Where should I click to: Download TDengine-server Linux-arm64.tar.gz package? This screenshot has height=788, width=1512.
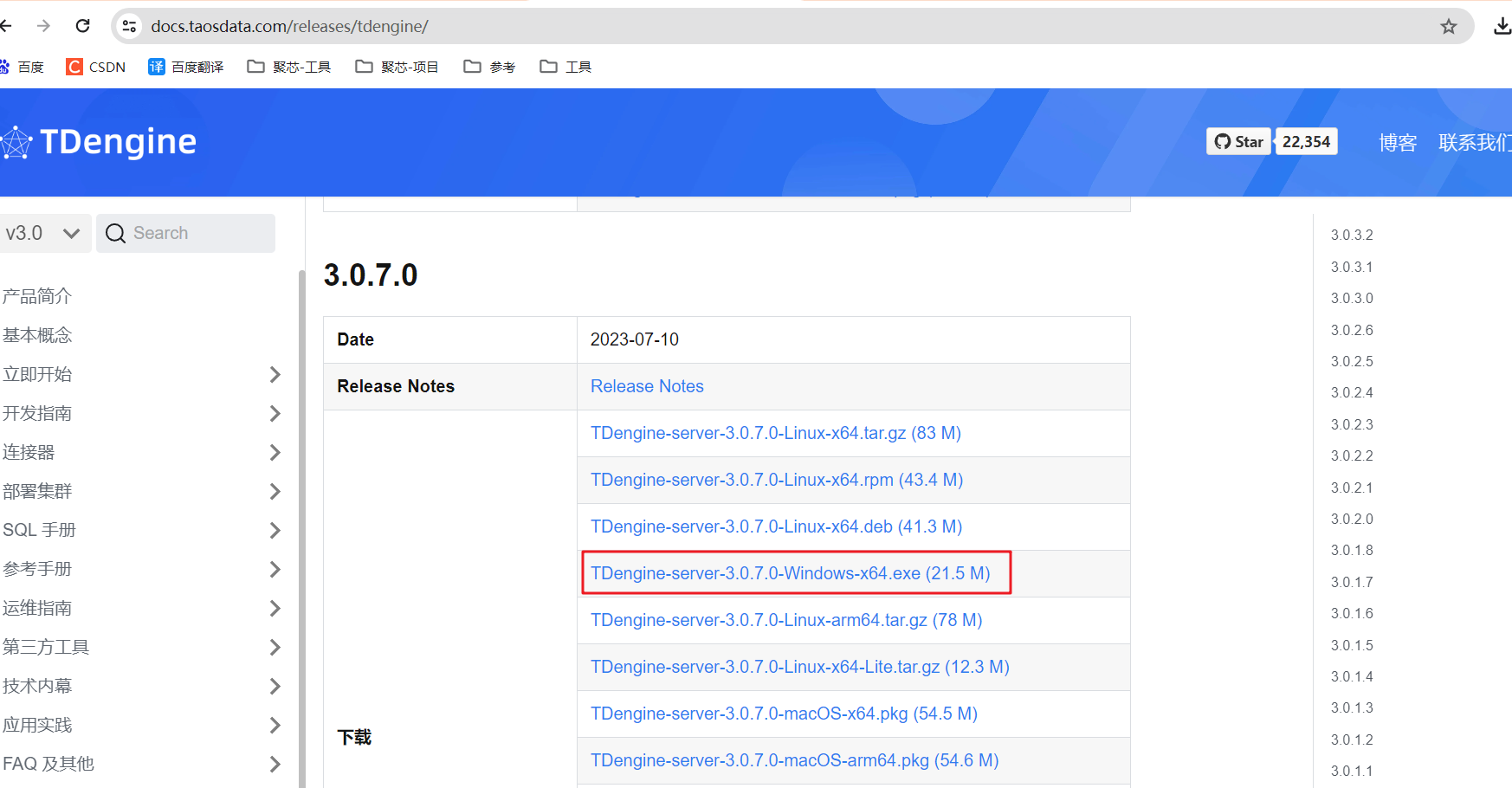coord(786,620)
